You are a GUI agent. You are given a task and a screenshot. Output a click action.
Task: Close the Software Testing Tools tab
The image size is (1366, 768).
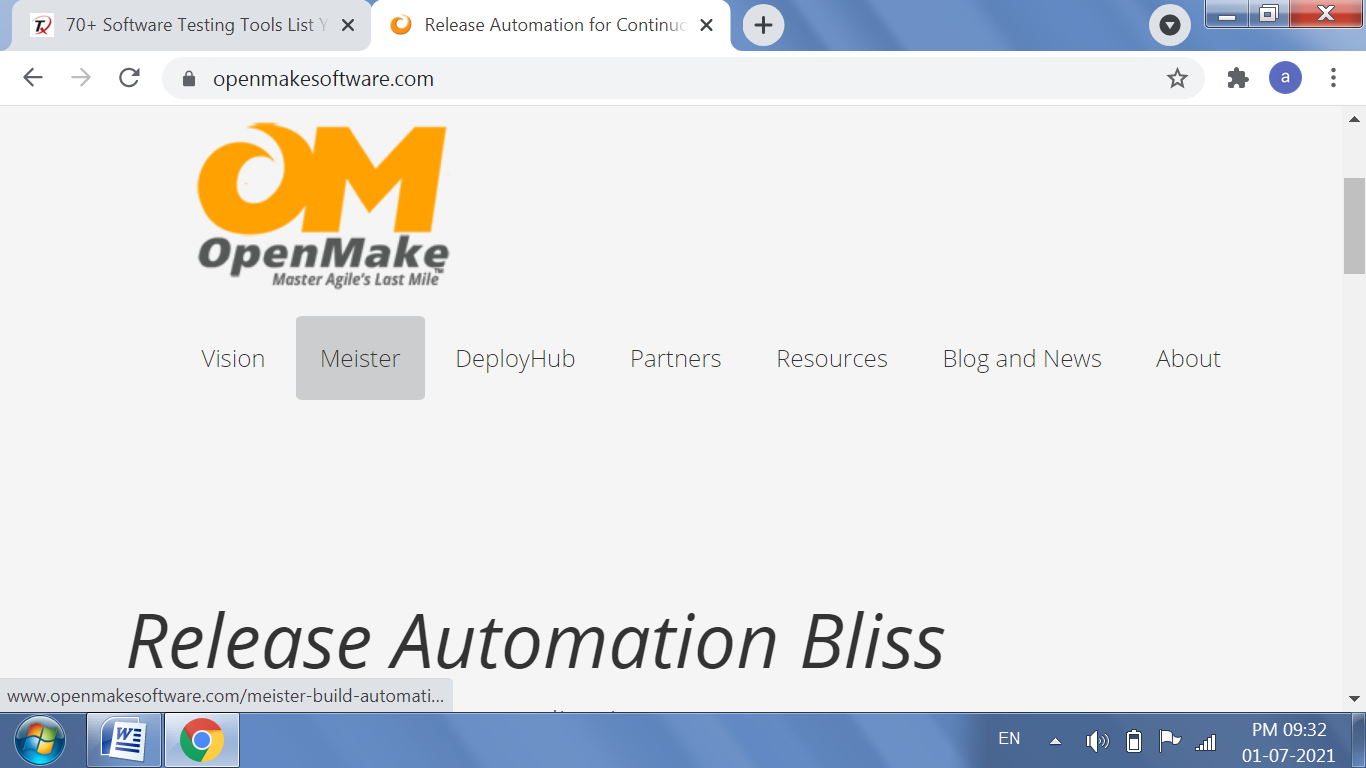coord(347,25)
